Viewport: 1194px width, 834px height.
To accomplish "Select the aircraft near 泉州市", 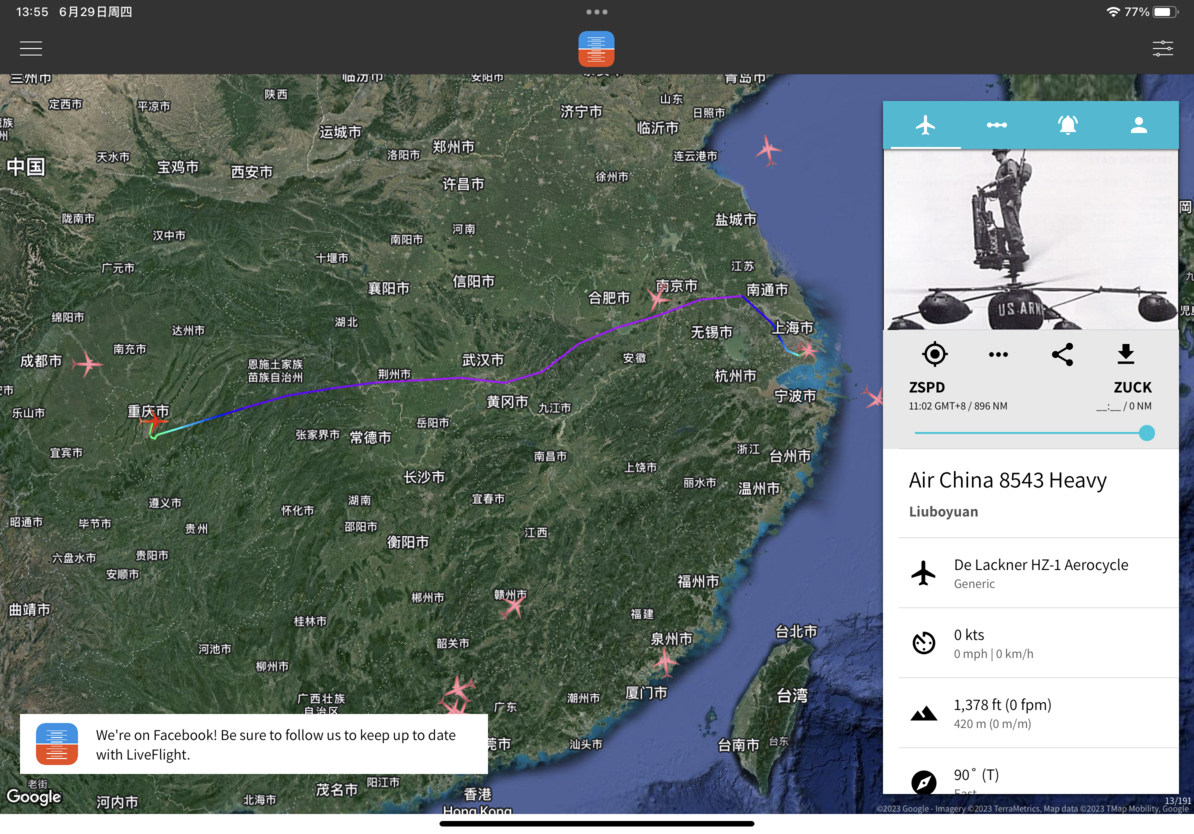I will (666, 661).
